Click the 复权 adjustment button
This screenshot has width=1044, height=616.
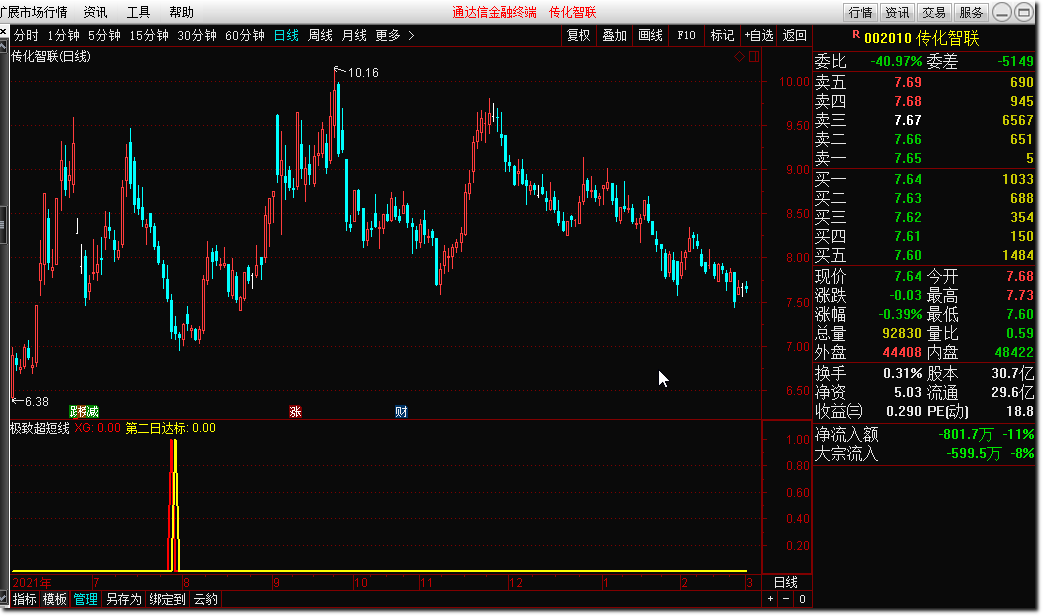click(579, 35)
